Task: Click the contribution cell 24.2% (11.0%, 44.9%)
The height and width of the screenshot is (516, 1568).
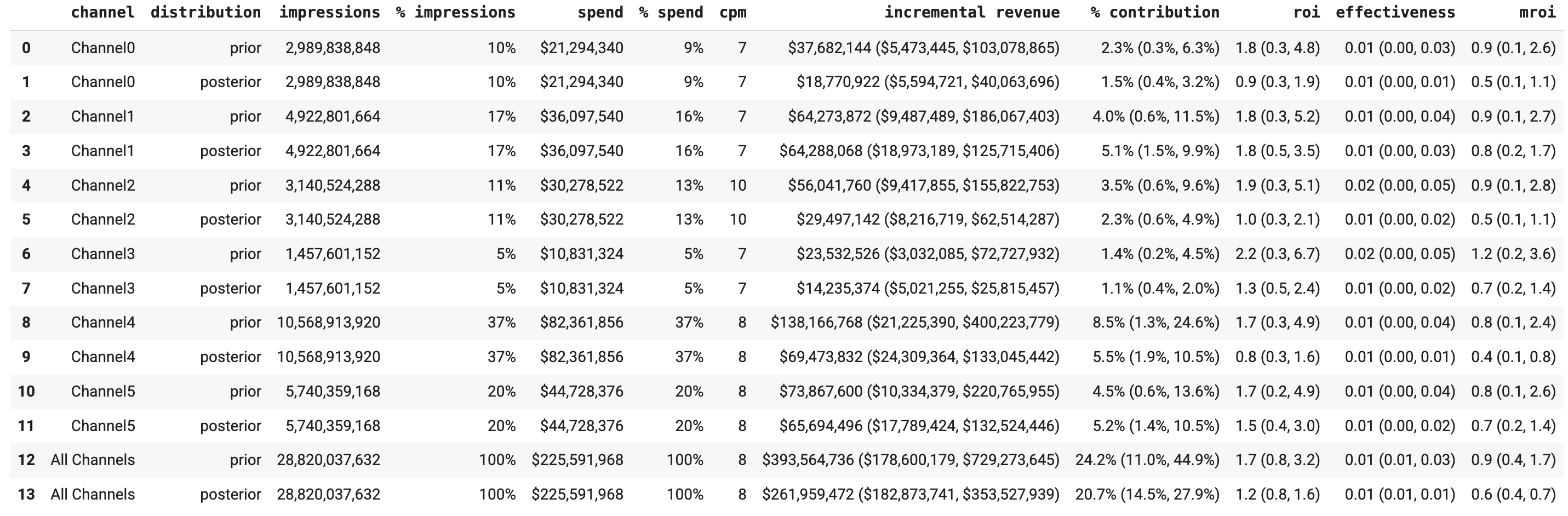Action: [1147, 460]
